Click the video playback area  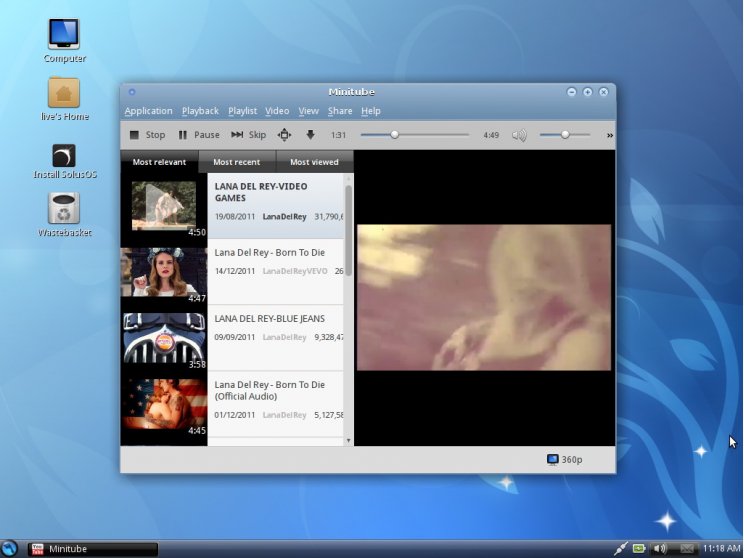coord(484,298)
